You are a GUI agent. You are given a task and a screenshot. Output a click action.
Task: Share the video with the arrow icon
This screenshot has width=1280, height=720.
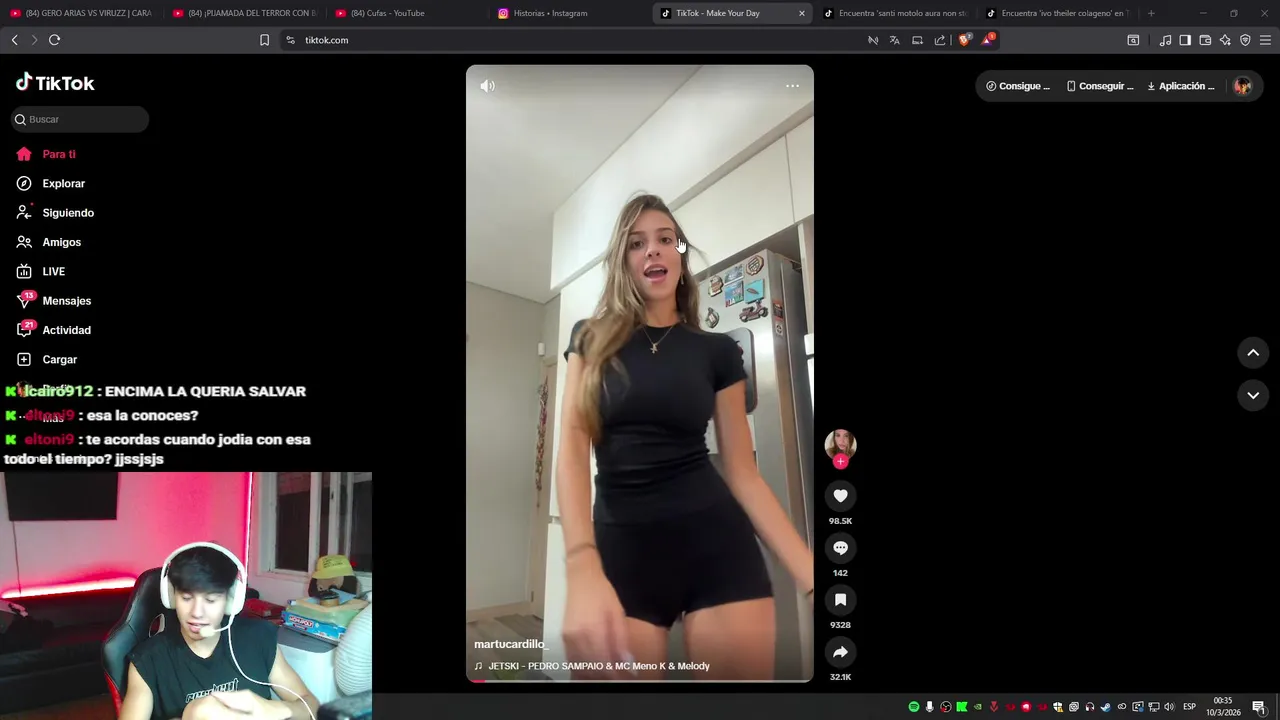840,652
